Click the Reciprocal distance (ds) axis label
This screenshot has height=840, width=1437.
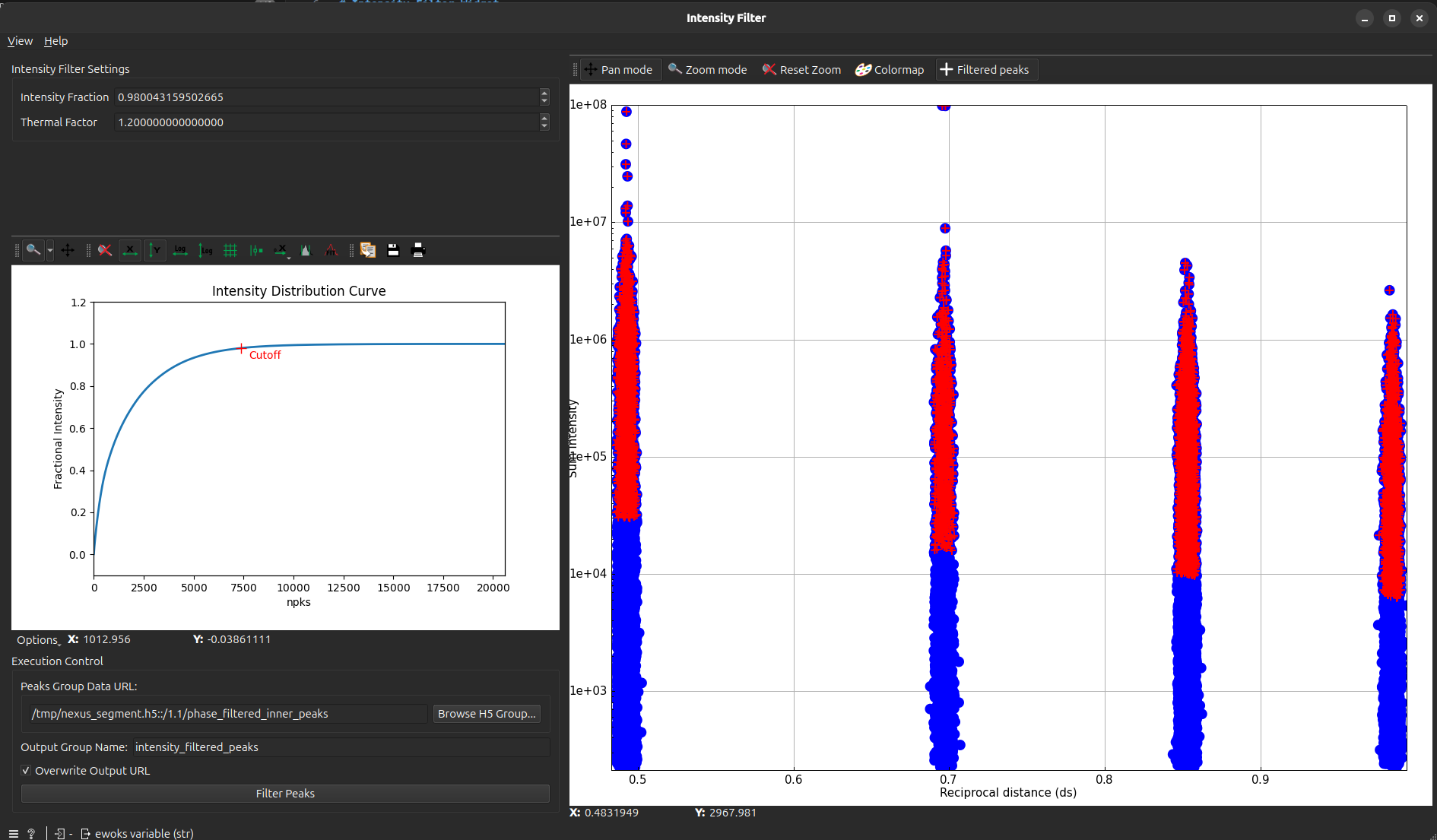point(1008,793)
